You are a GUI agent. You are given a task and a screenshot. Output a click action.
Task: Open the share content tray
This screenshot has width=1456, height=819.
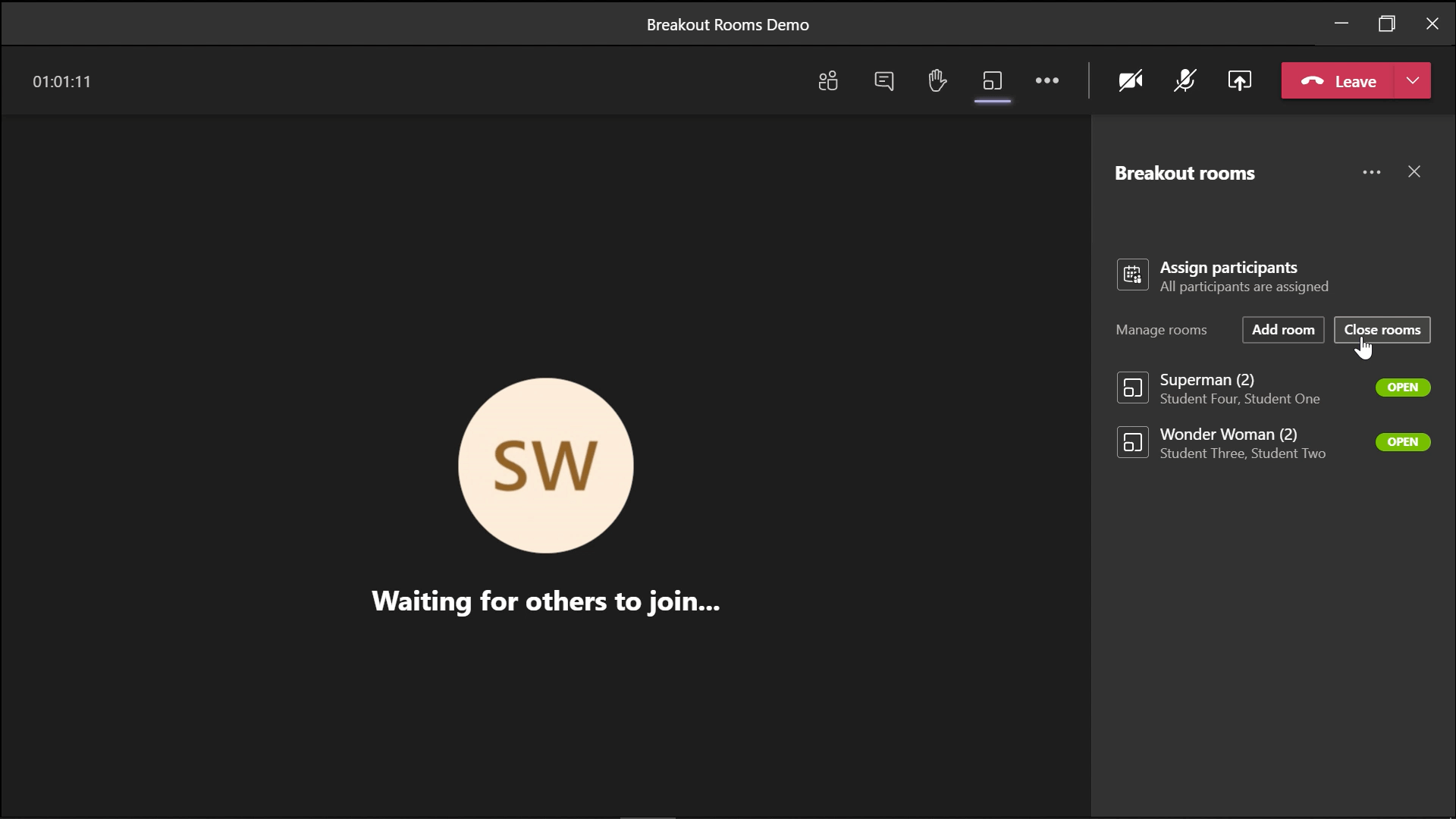(1239, 80)
